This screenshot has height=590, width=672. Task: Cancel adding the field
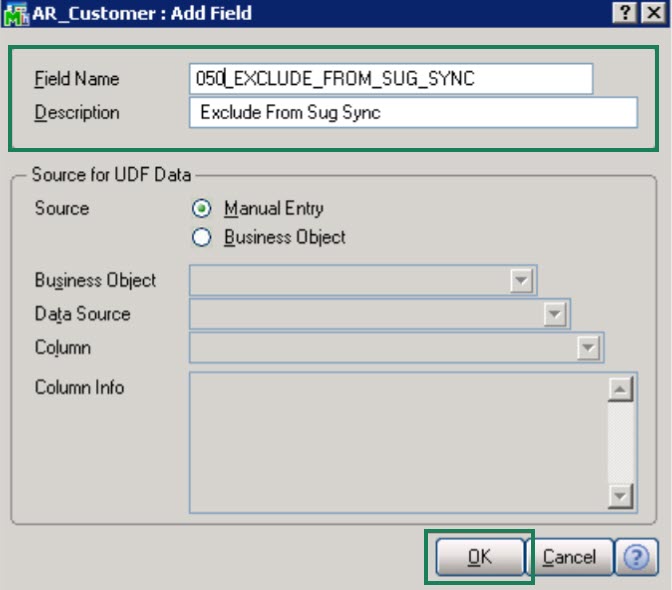pos(569,557)
